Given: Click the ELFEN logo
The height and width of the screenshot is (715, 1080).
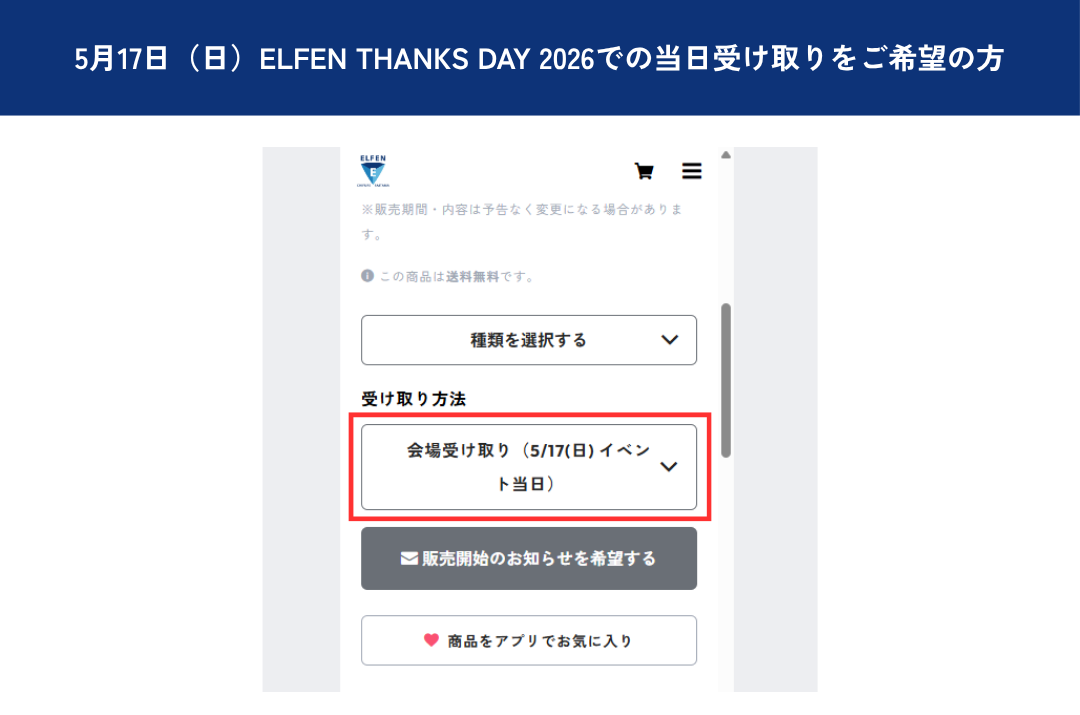Looking at the screenshot, I should (x=373, y=171).
